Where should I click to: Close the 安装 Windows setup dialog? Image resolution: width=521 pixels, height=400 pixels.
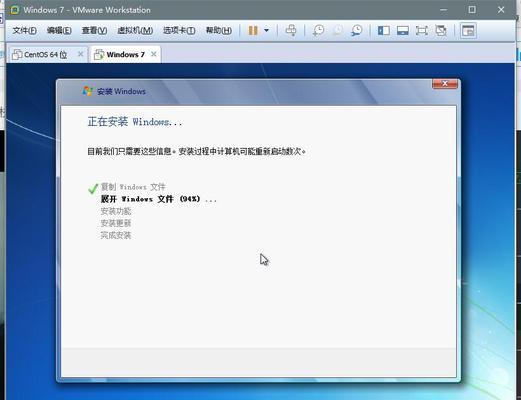[445, 84]
